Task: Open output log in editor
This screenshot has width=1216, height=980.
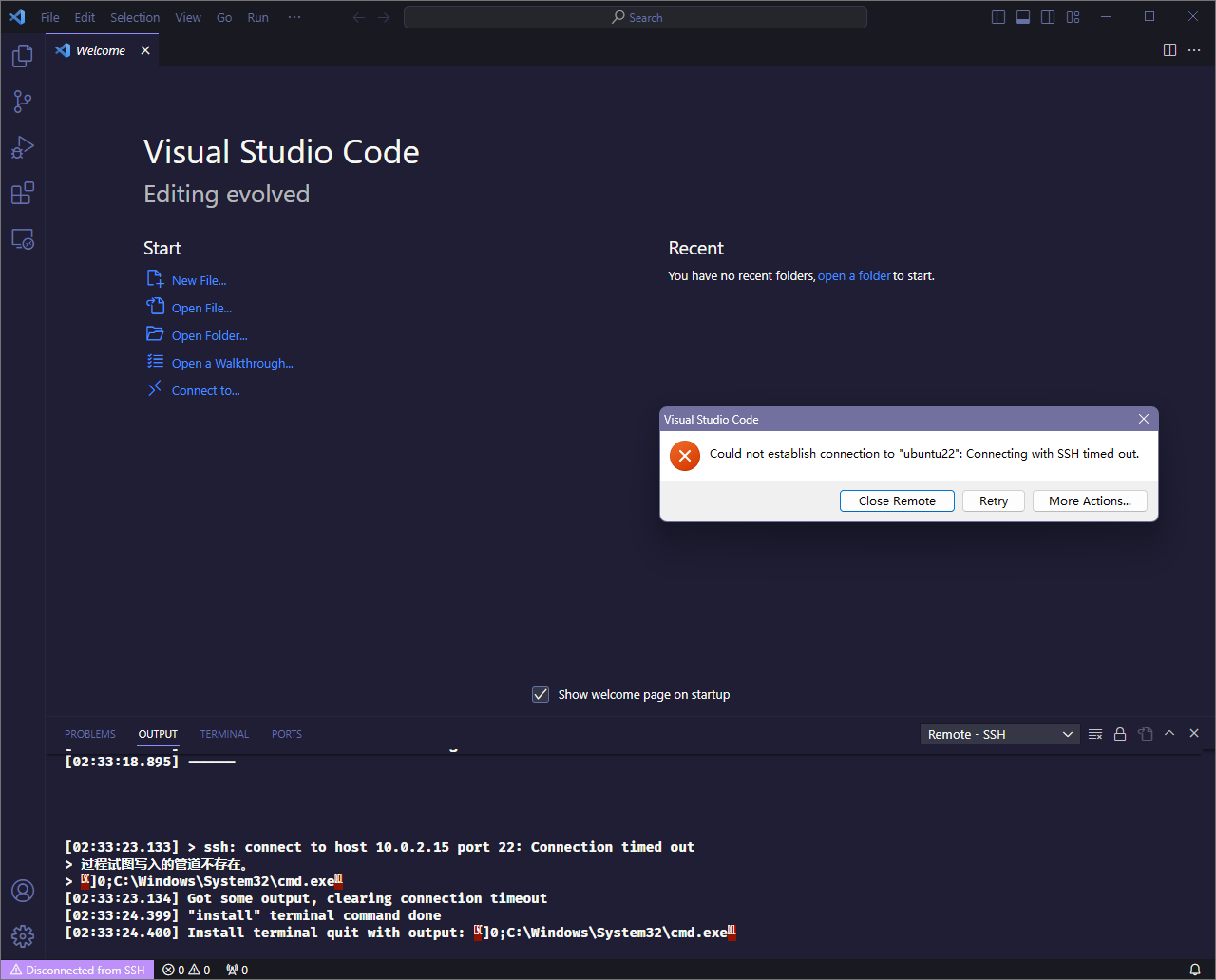Action: (1146, 734)
